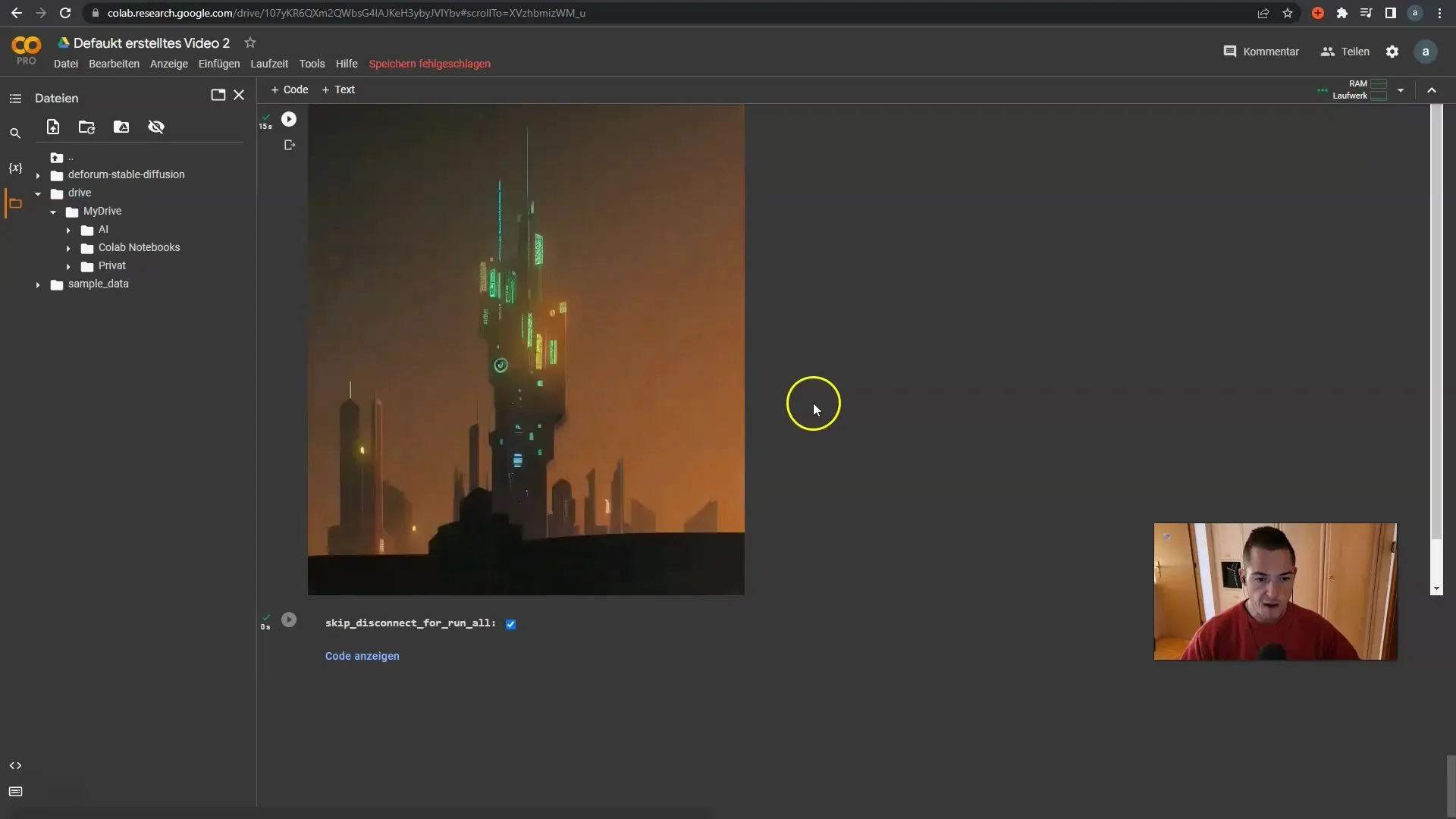The height and width of the screenshot is (819, 1456).
Task: Open Dateien panel in new tab
Action: point(218,95)
